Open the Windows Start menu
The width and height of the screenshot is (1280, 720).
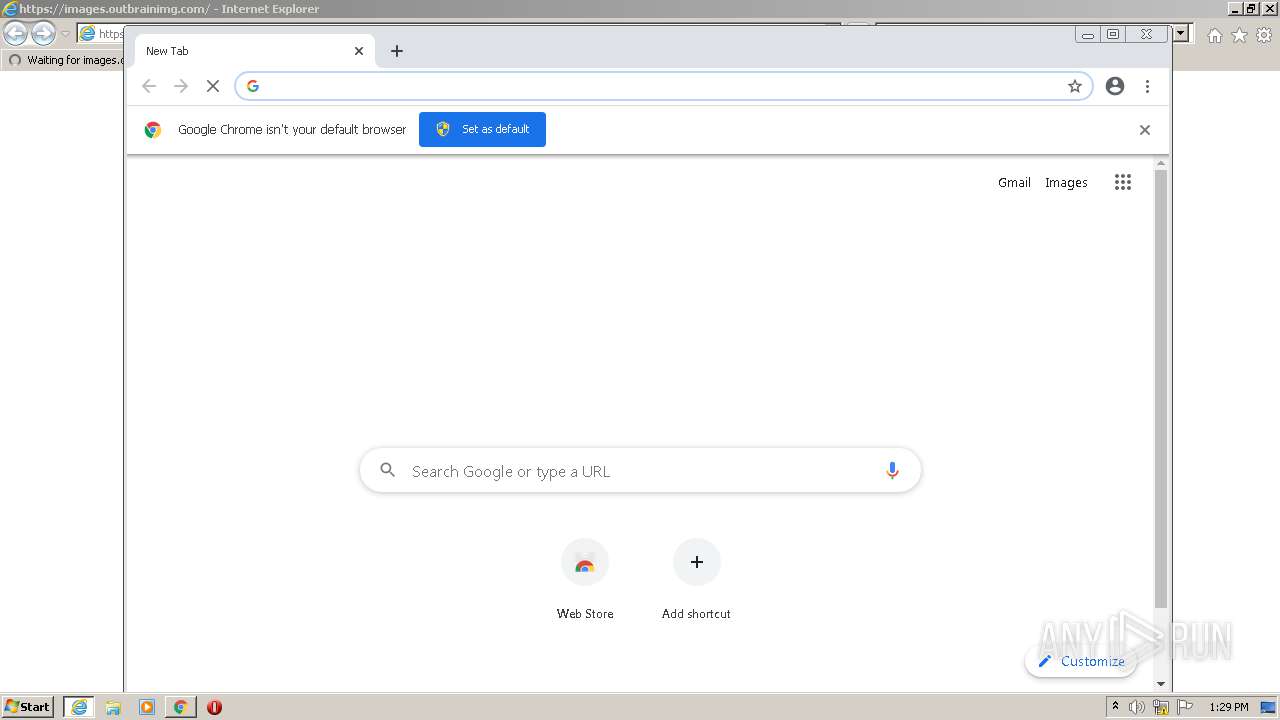tap(28, 707)
